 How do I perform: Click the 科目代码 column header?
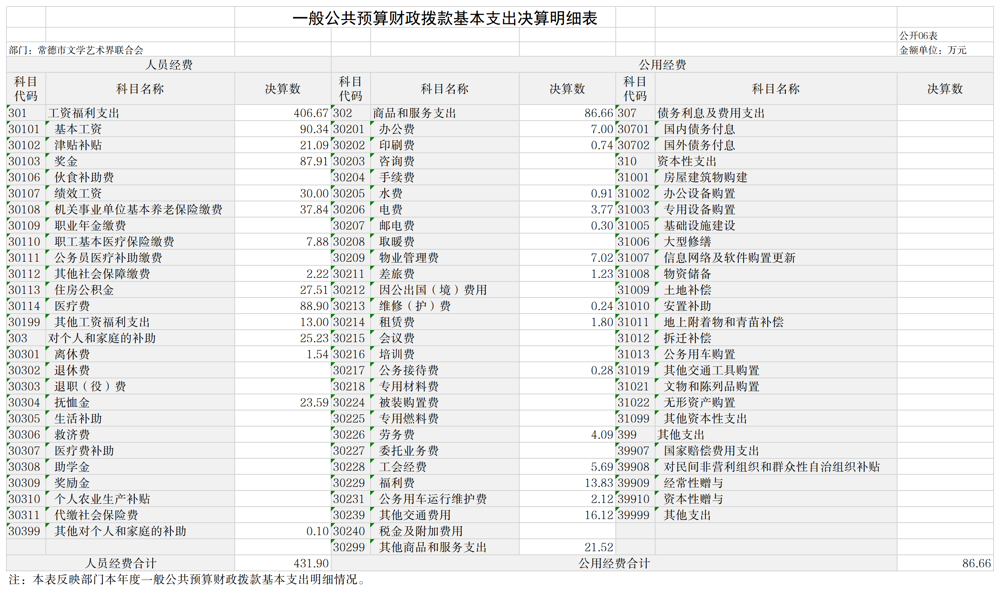26,90
